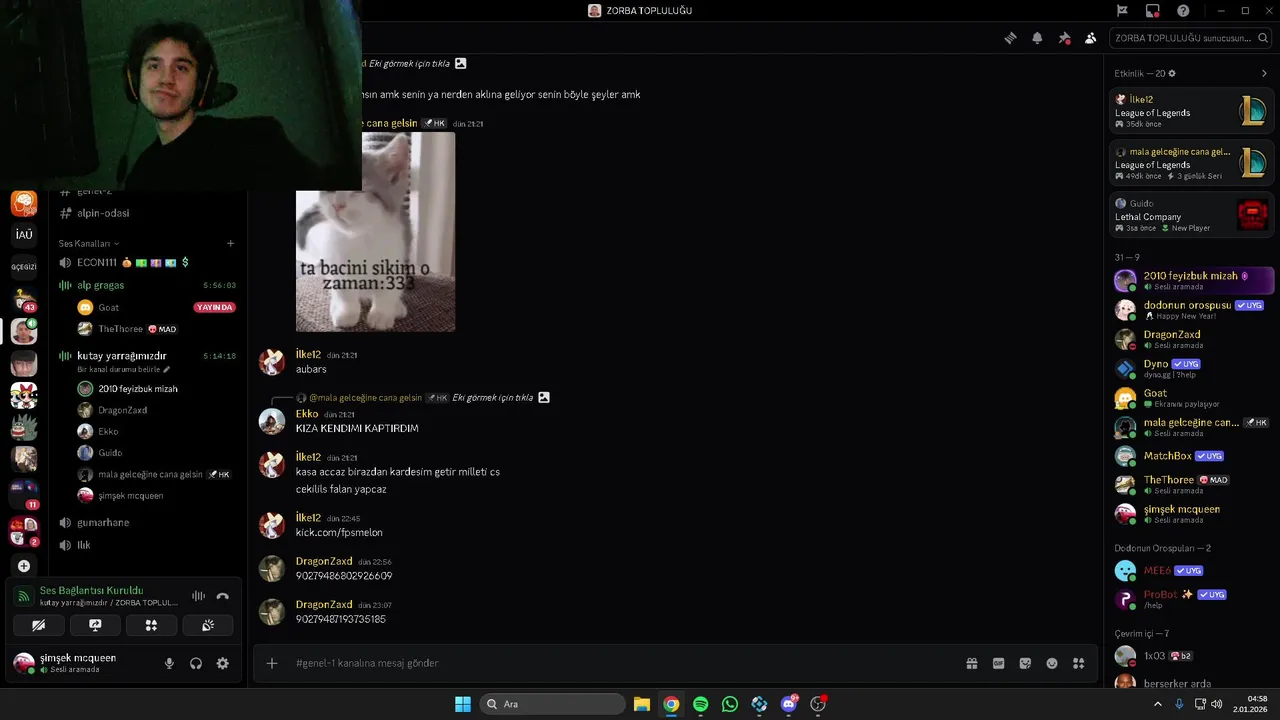Open the cat image attachment
Viewport: 1280px width, 720px height.
(375, 231)
